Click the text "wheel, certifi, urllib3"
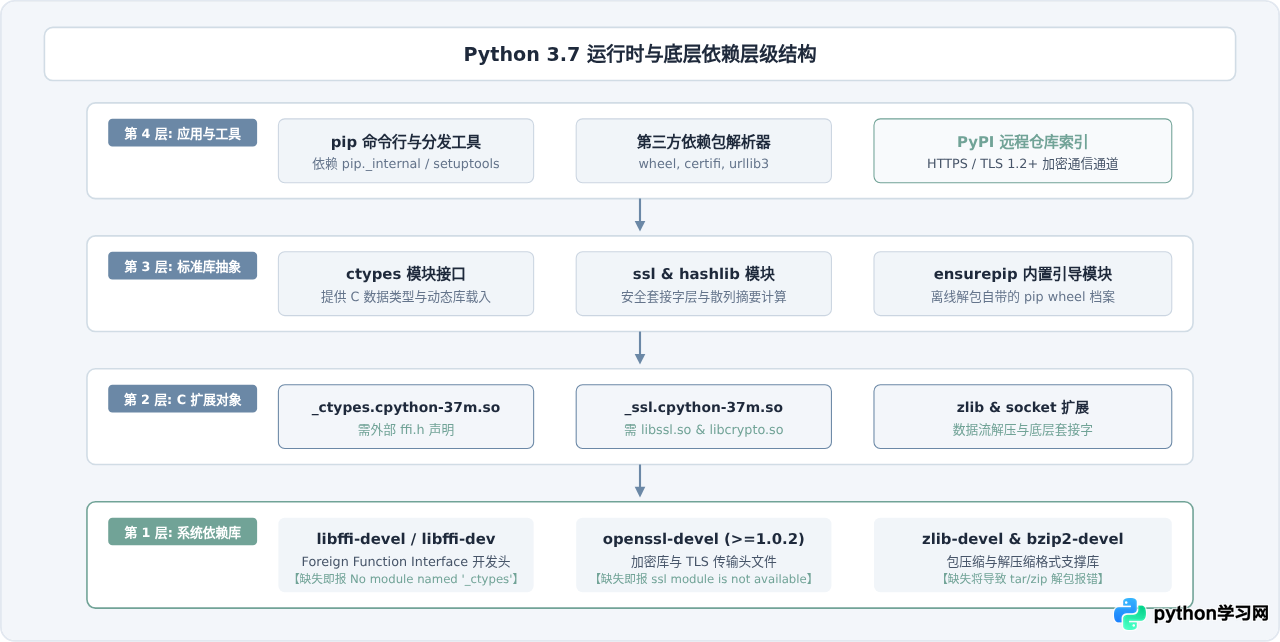This screenshot has width=1280, height=642. click(x=704, y=163)
